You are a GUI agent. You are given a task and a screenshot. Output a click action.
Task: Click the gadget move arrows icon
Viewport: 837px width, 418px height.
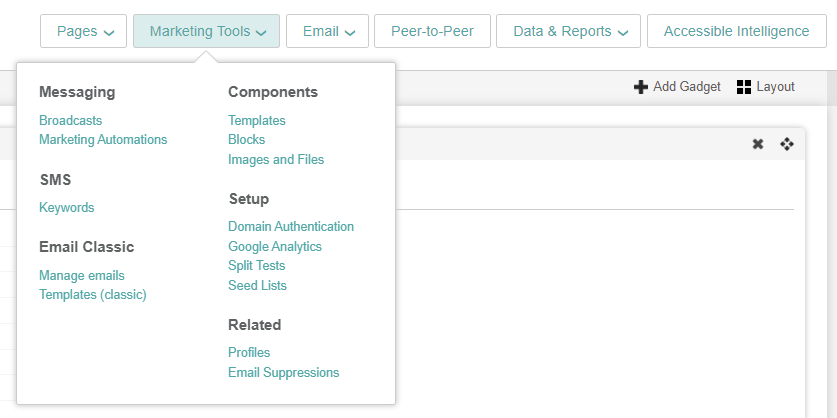(x=787, y=144)
